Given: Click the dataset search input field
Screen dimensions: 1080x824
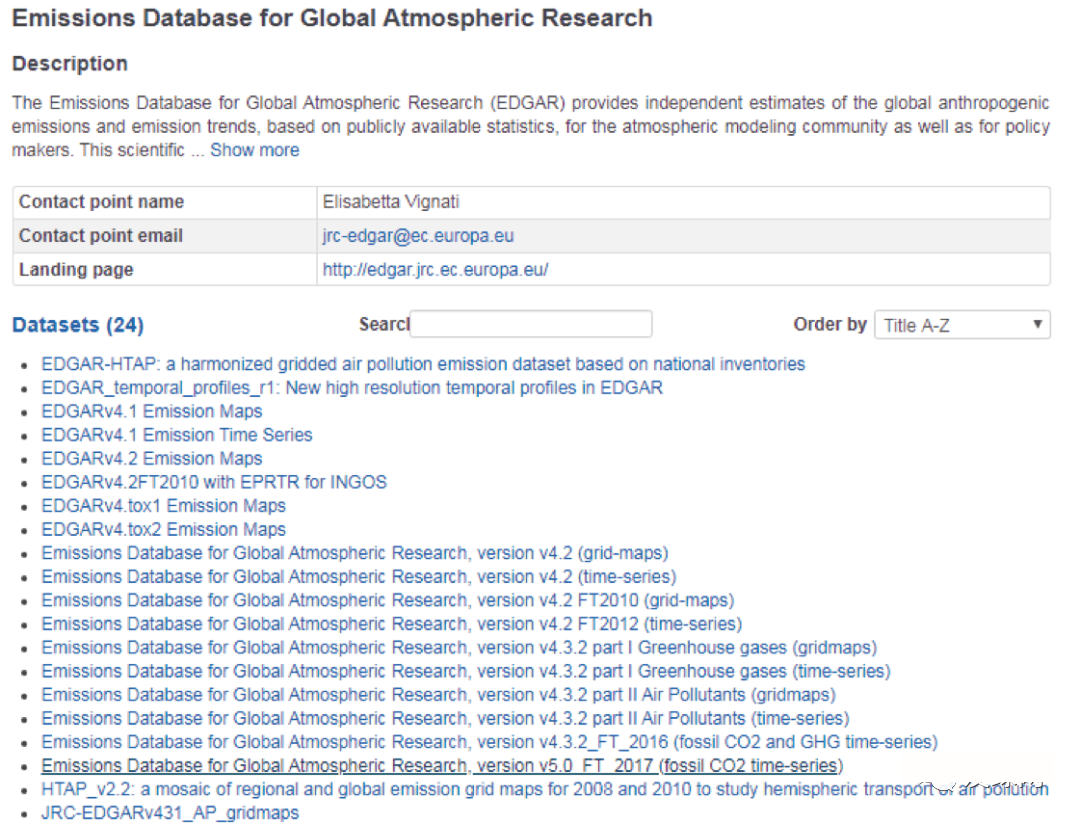Looking at the screenshot, I should (531, 324).
